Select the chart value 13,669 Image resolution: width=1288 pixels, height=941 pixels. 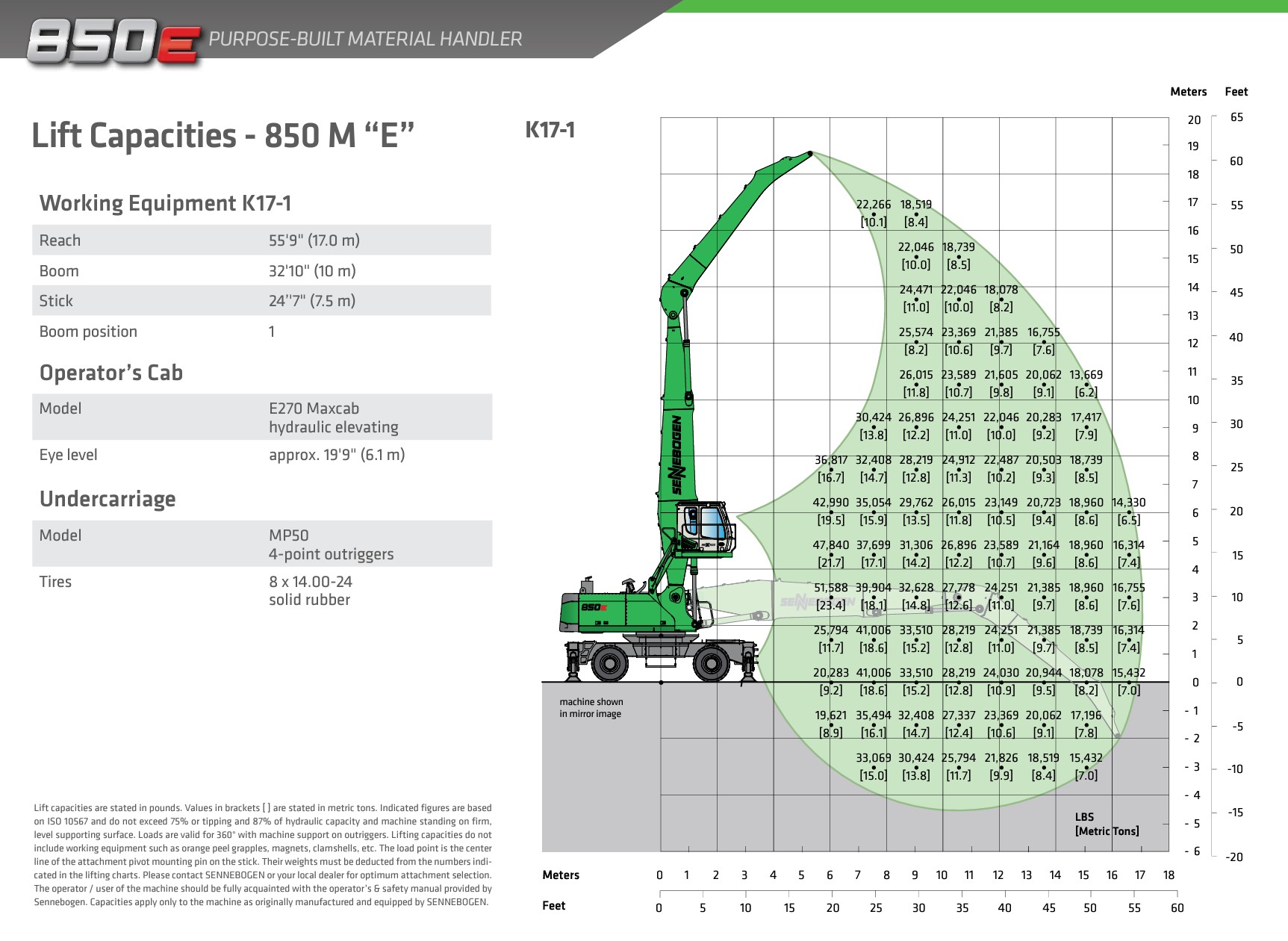[x=1086, y=375]
